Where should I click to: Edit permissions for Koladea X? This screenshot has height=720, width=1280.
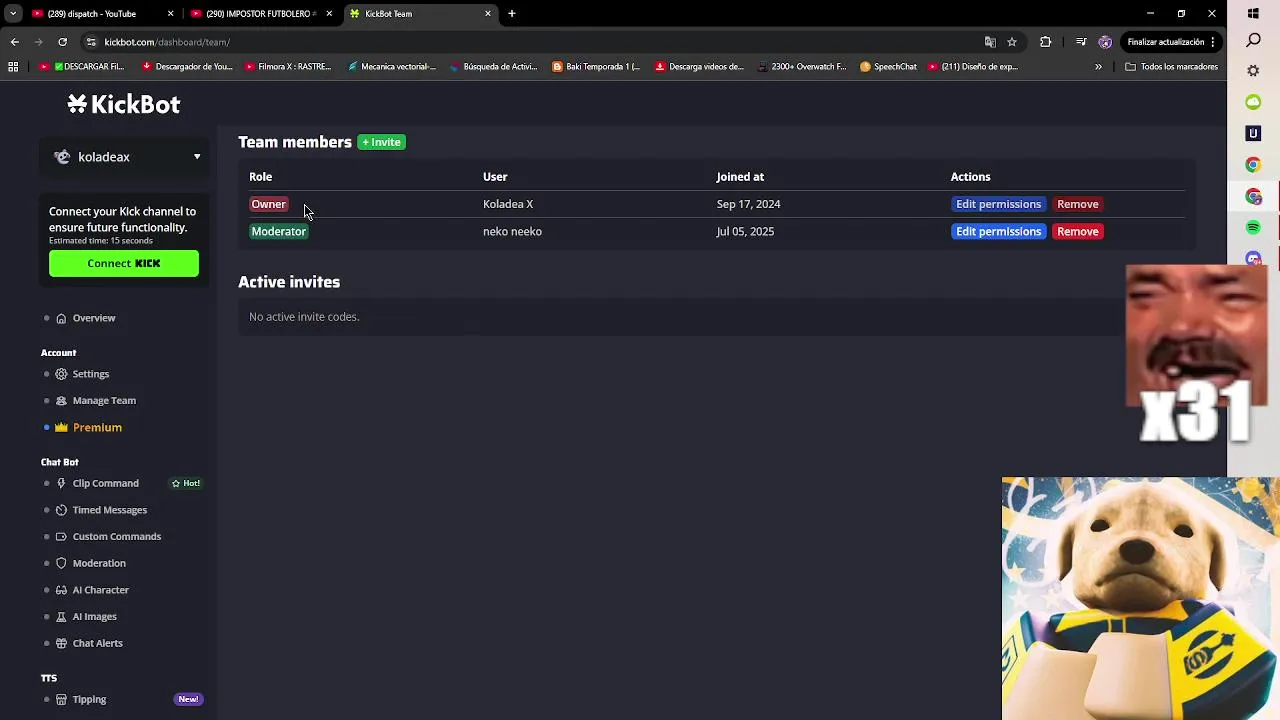point(998,204)
